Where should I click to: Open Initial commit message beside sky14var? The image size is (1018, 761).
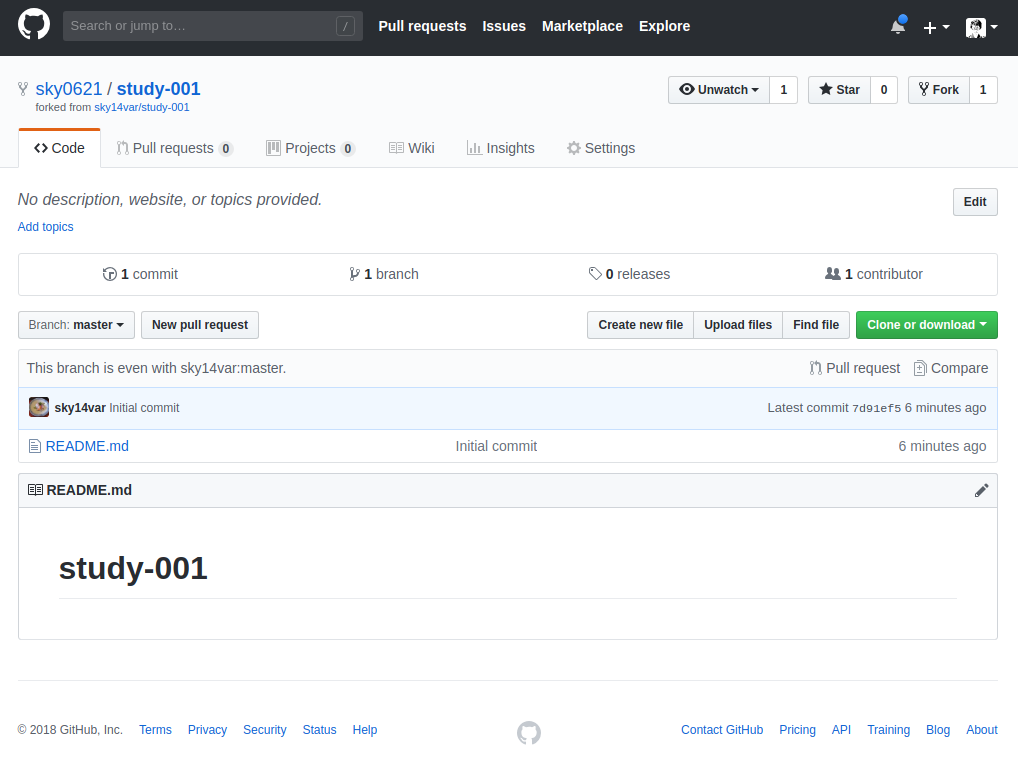[x=144, y=408]
